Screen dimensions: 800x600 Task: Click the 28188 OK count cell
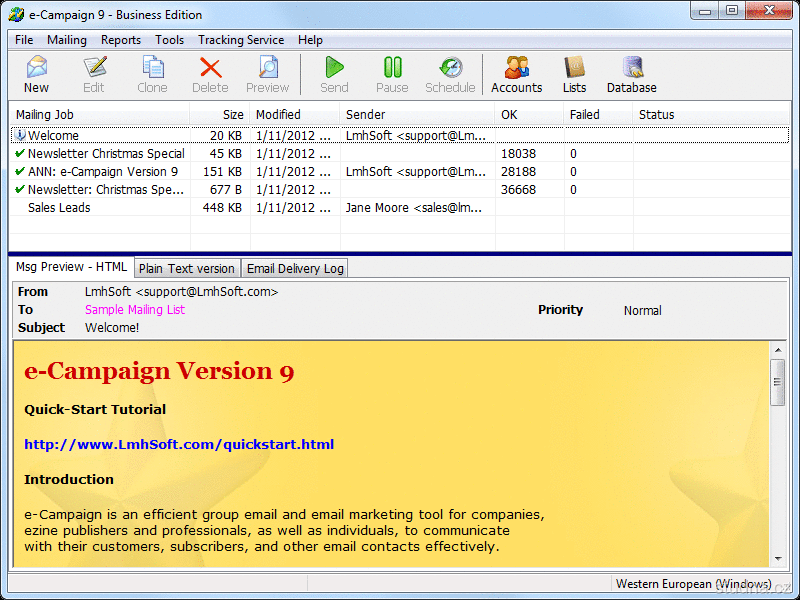point(518,171)
